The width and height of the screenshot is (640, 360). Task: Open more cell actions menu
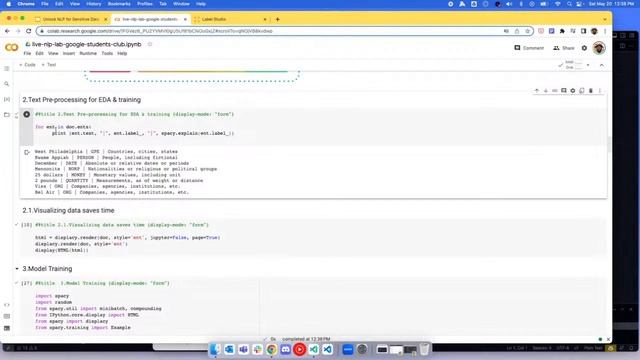[x=600, y=91]
